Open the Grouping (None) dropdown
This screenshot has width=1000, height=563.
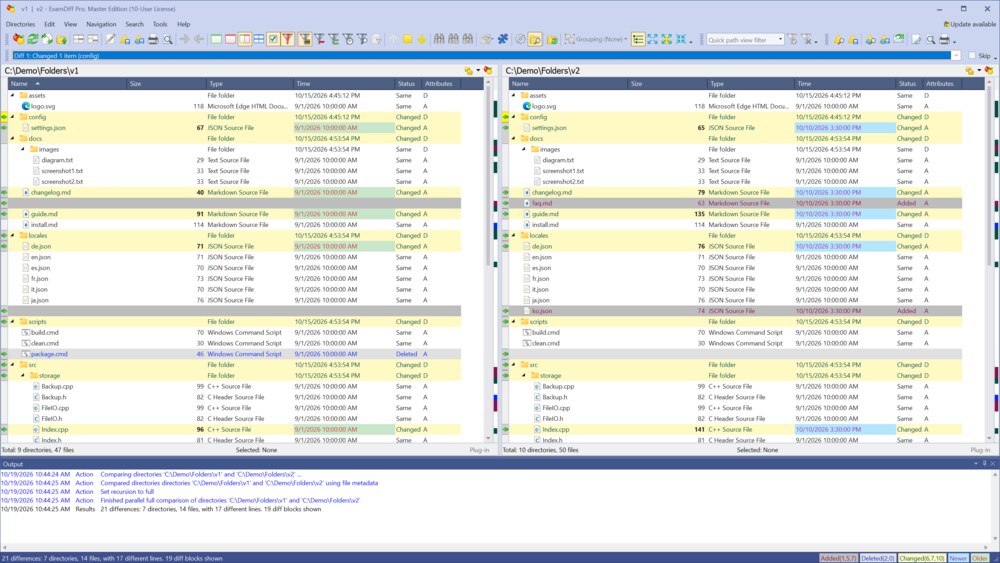[596, 40]
